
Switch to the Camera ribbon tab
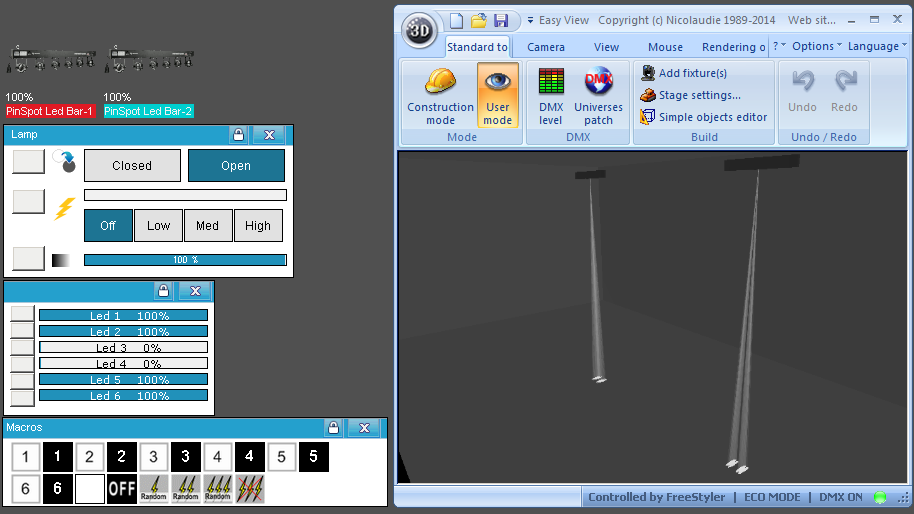(546, 47)
